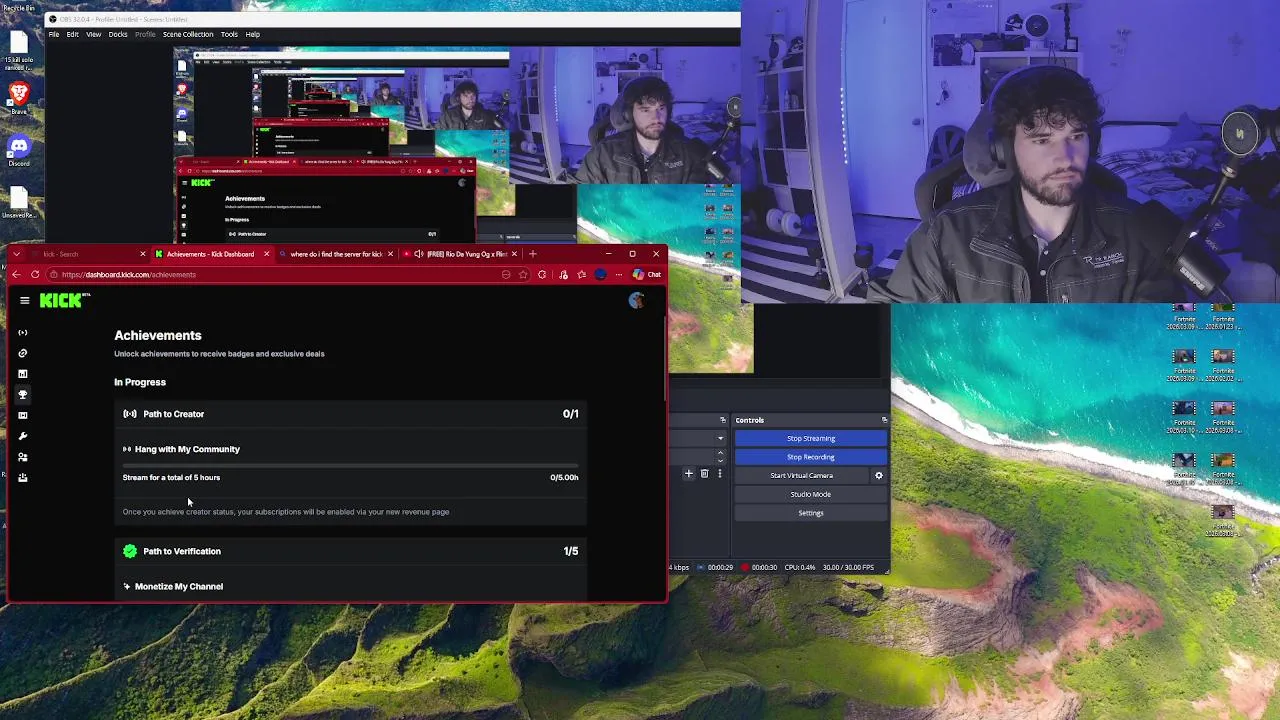Open the OBS Help menu
Viewport: 1280px width, 720px height.
[x=253, y=34]
